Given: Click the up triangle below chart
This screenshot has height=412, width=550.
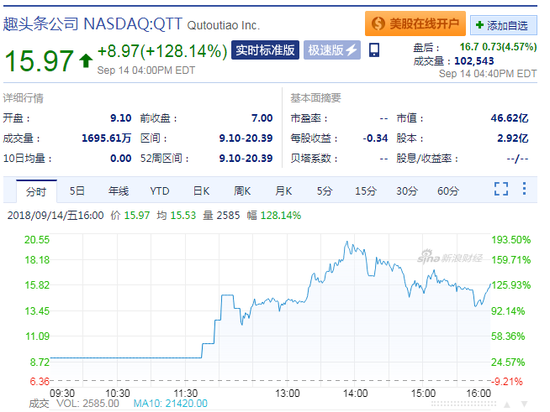Looking at the screenshot, I should click(507, 404).
